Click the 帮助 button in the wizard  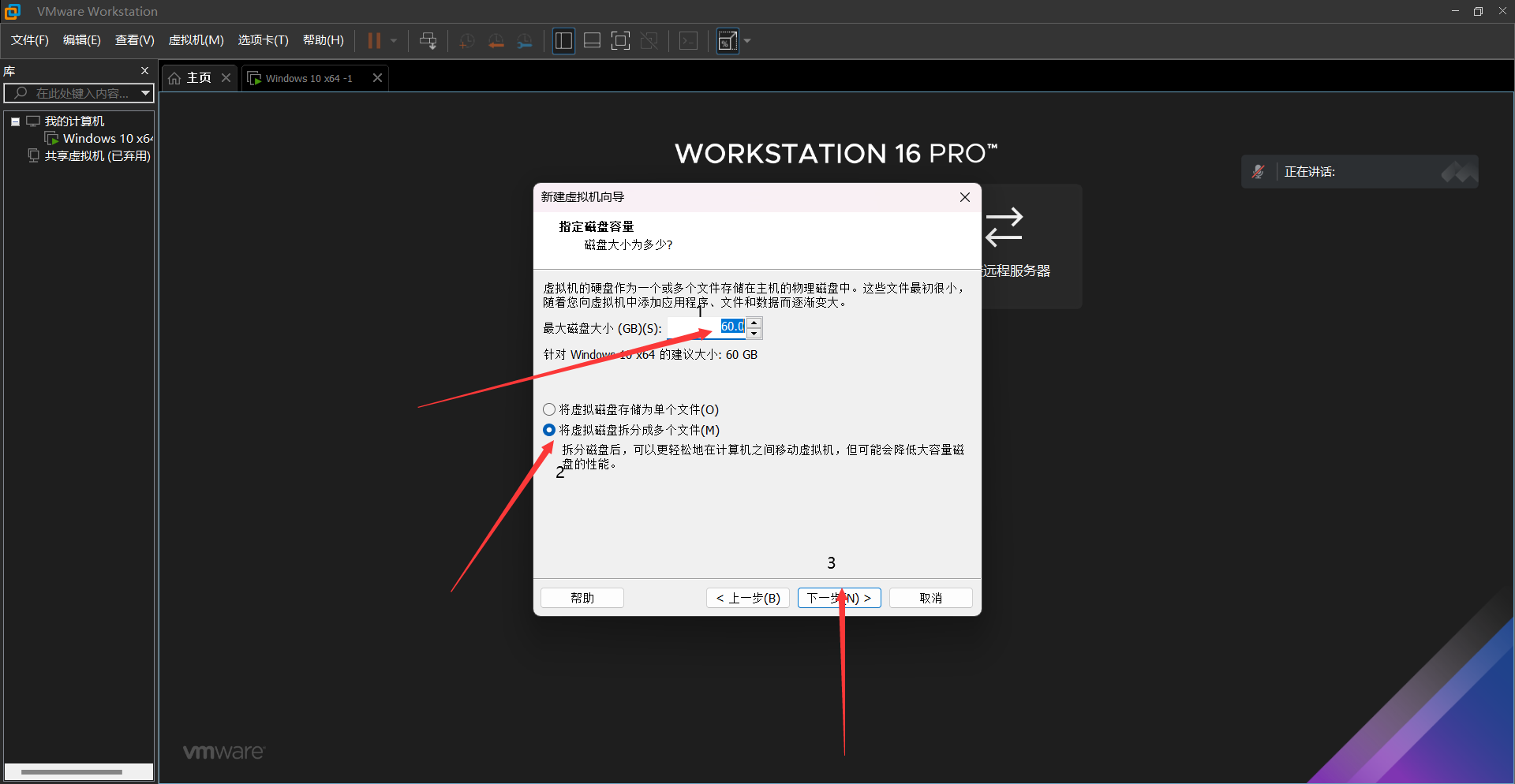[582, 598]
